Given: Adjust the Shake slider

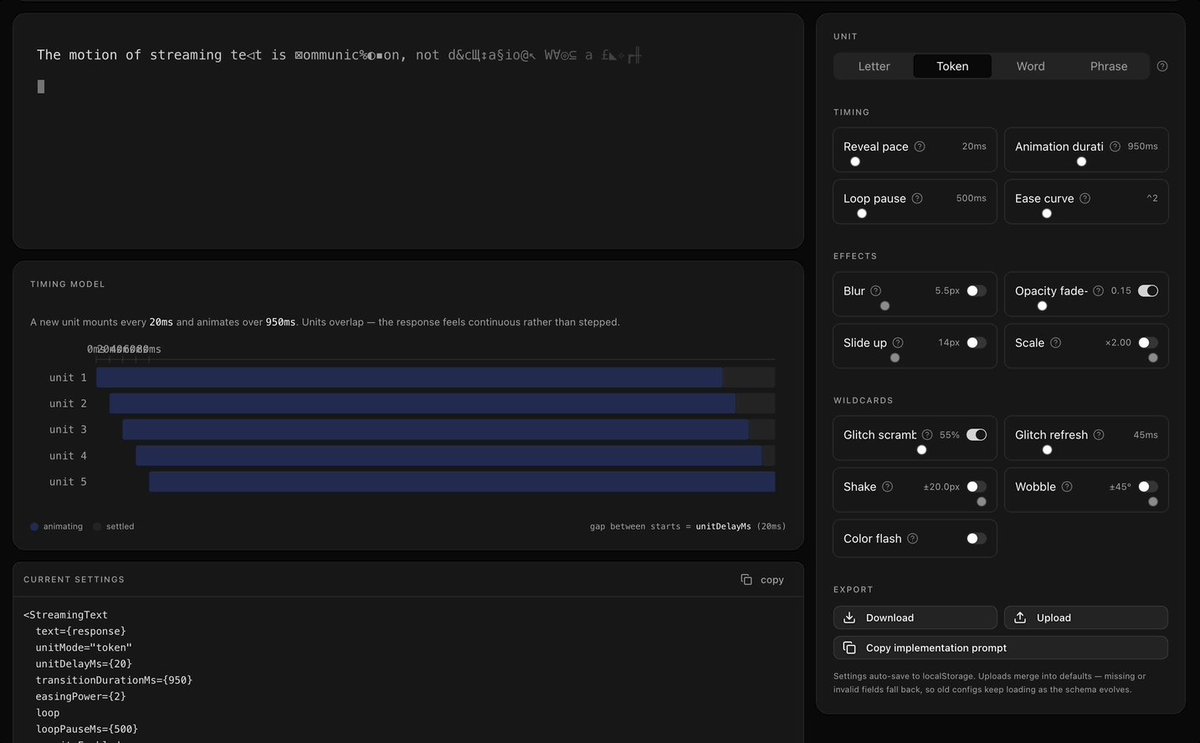Looking at the screenshot, I should tap(981, 501).
